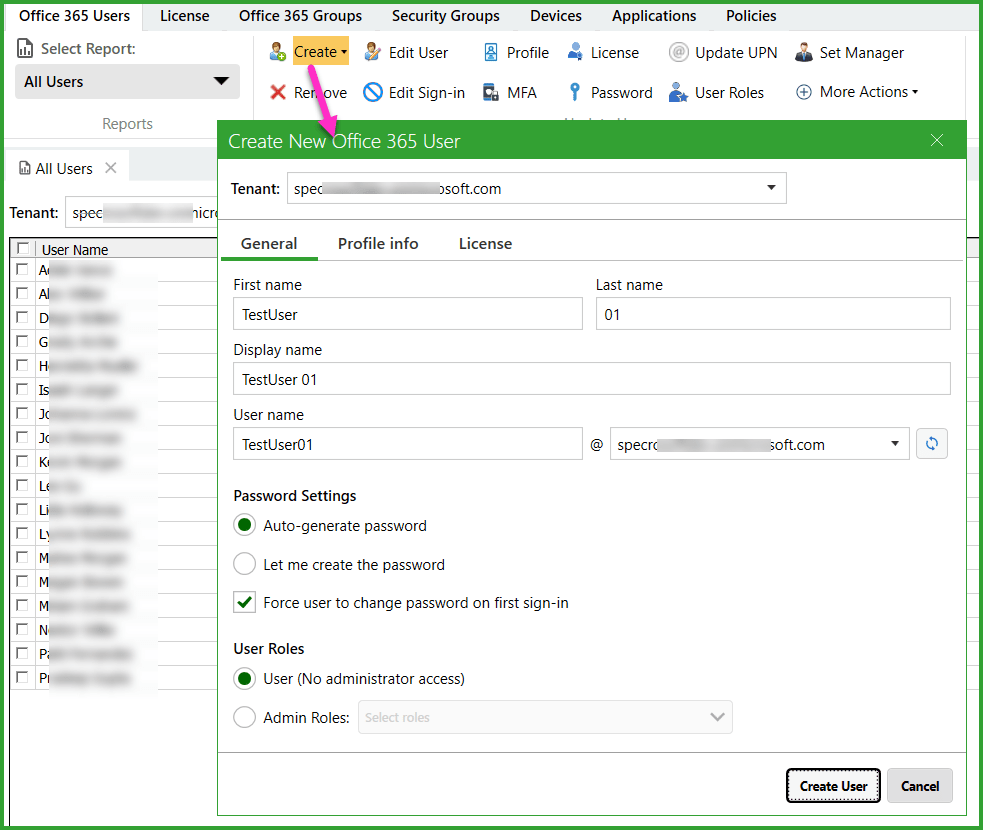983x830 pixels.
Task: Click the All Users tab report icon
Action: (24, 168)
